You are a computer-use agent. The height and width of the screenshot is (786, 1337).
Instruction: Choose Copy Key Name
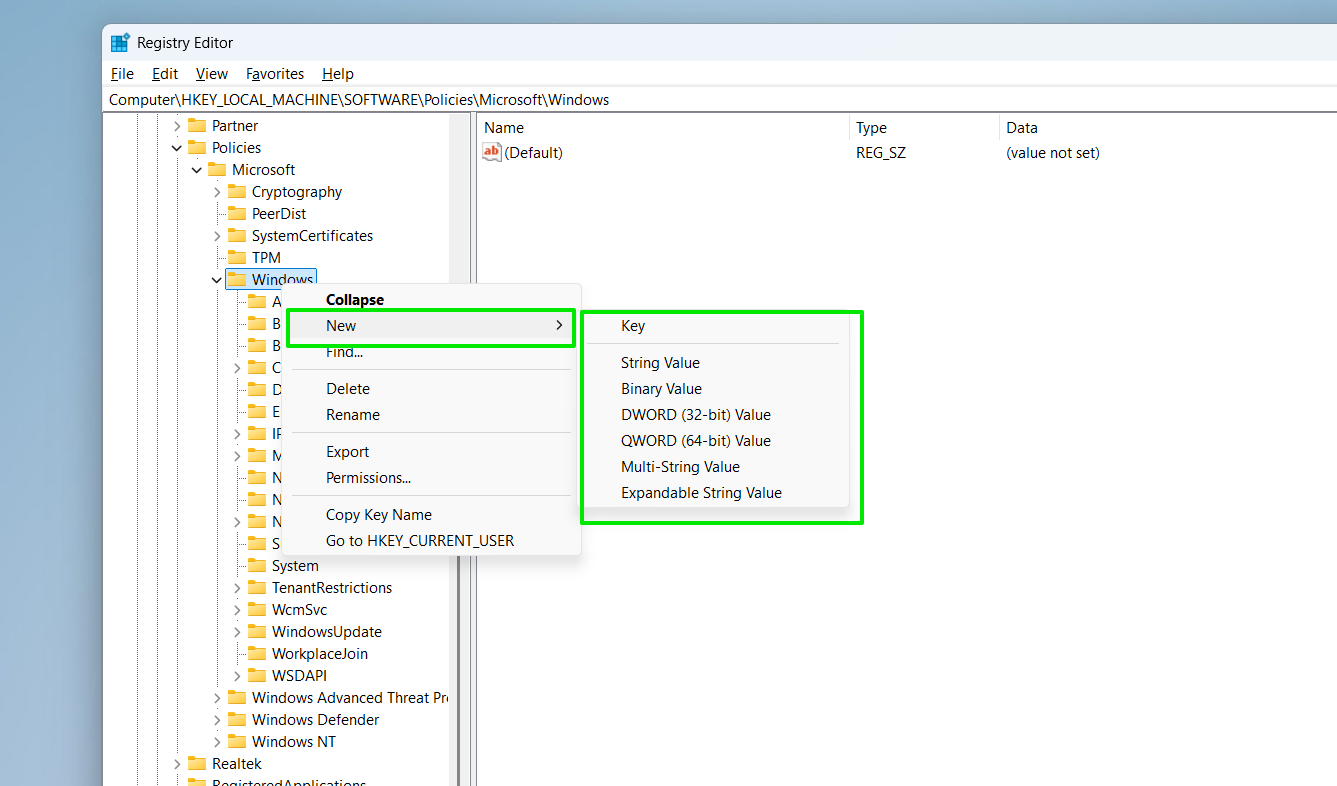[x=431, y=515]
